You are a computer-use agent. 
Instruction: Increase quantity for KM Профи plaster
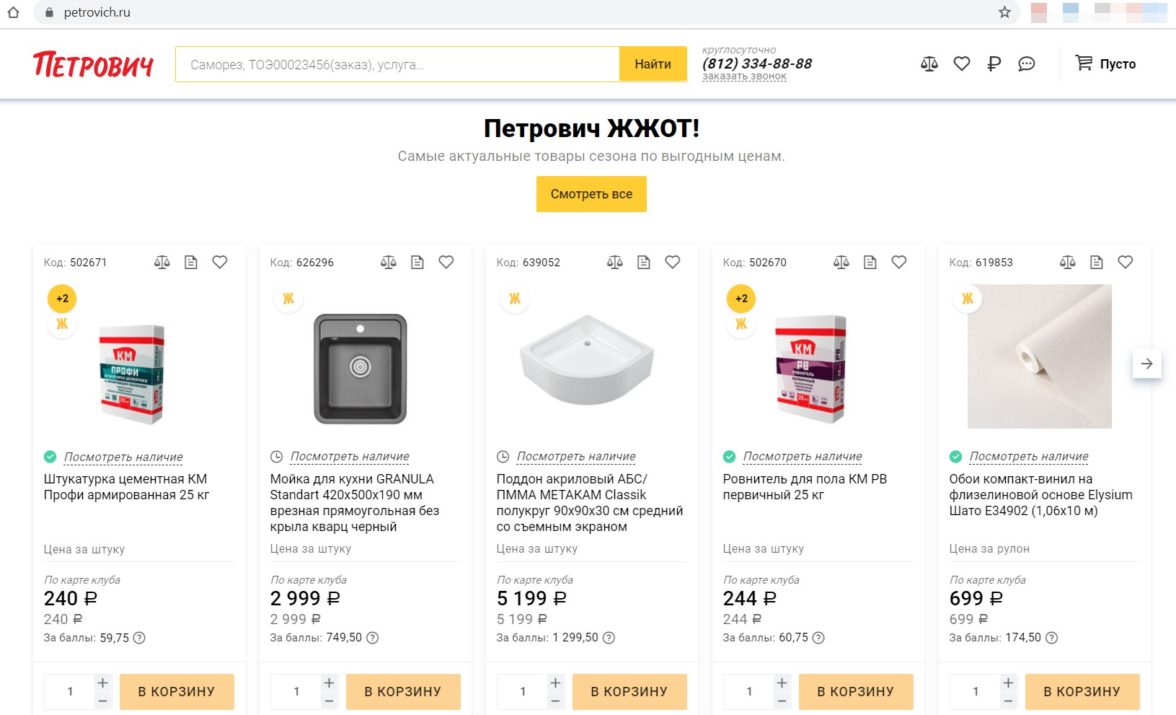tap(103, 682)
